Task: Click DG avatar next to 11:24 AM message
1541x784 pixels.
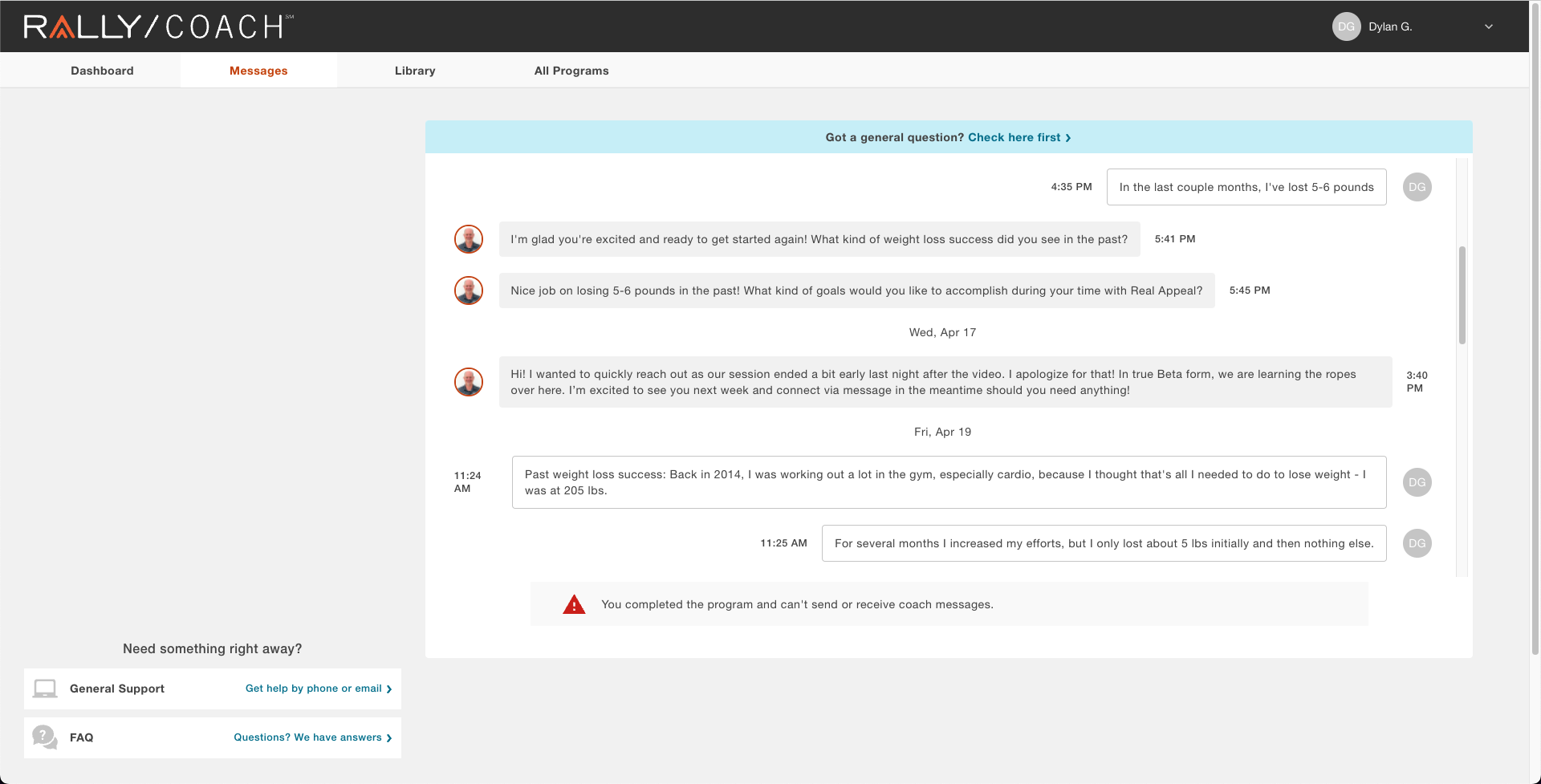Action: coord(1417,482)
